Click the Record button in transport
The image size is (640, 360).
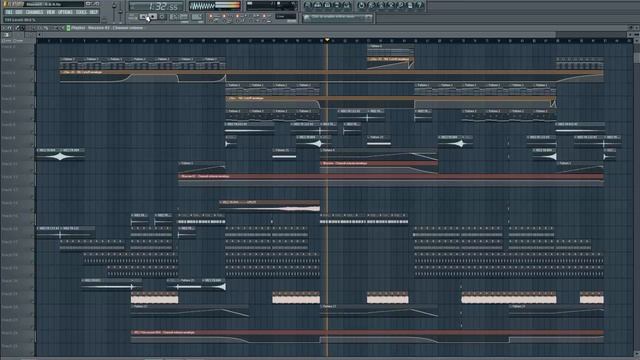pos(162,17)
